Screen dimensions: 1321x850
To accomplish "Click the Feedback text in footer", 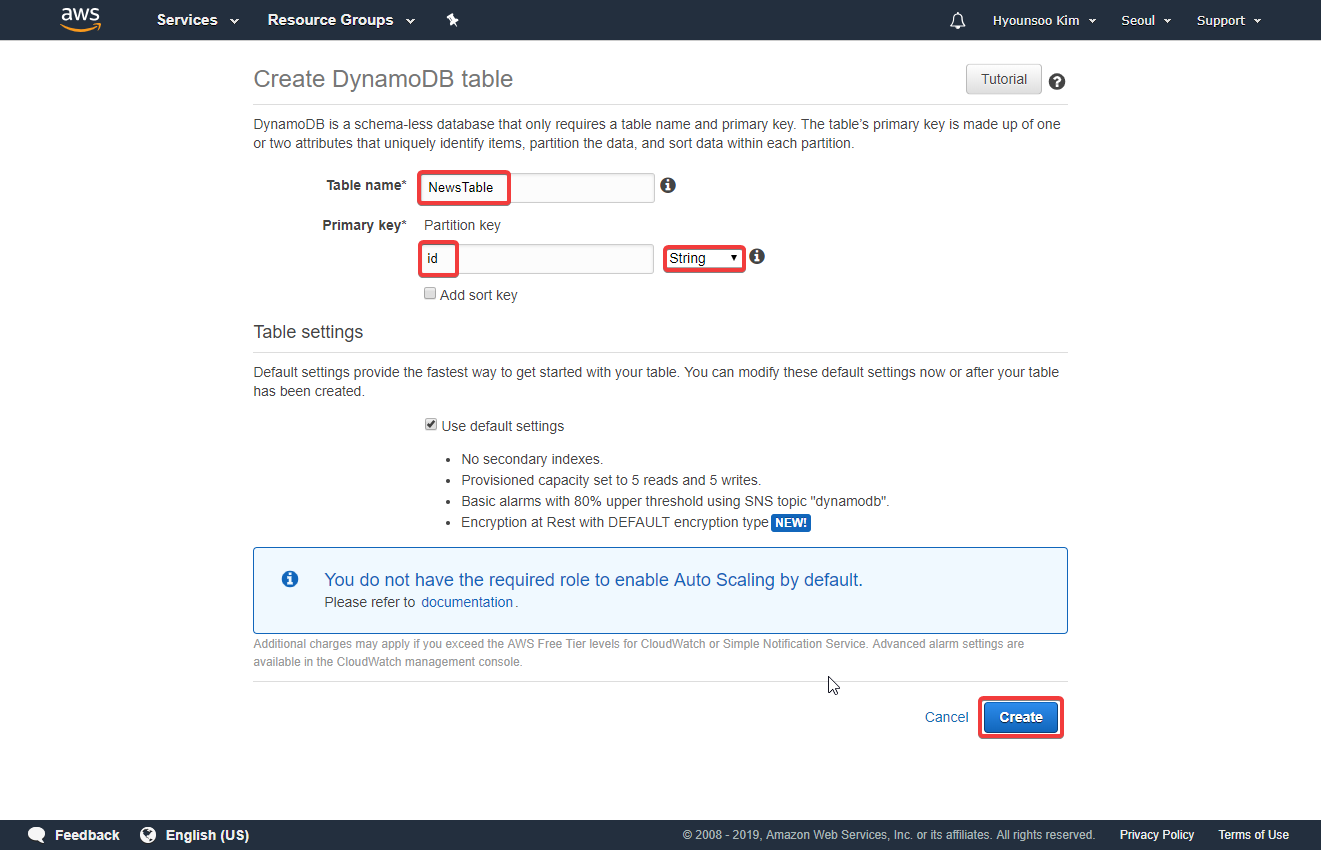I will 87,835.
